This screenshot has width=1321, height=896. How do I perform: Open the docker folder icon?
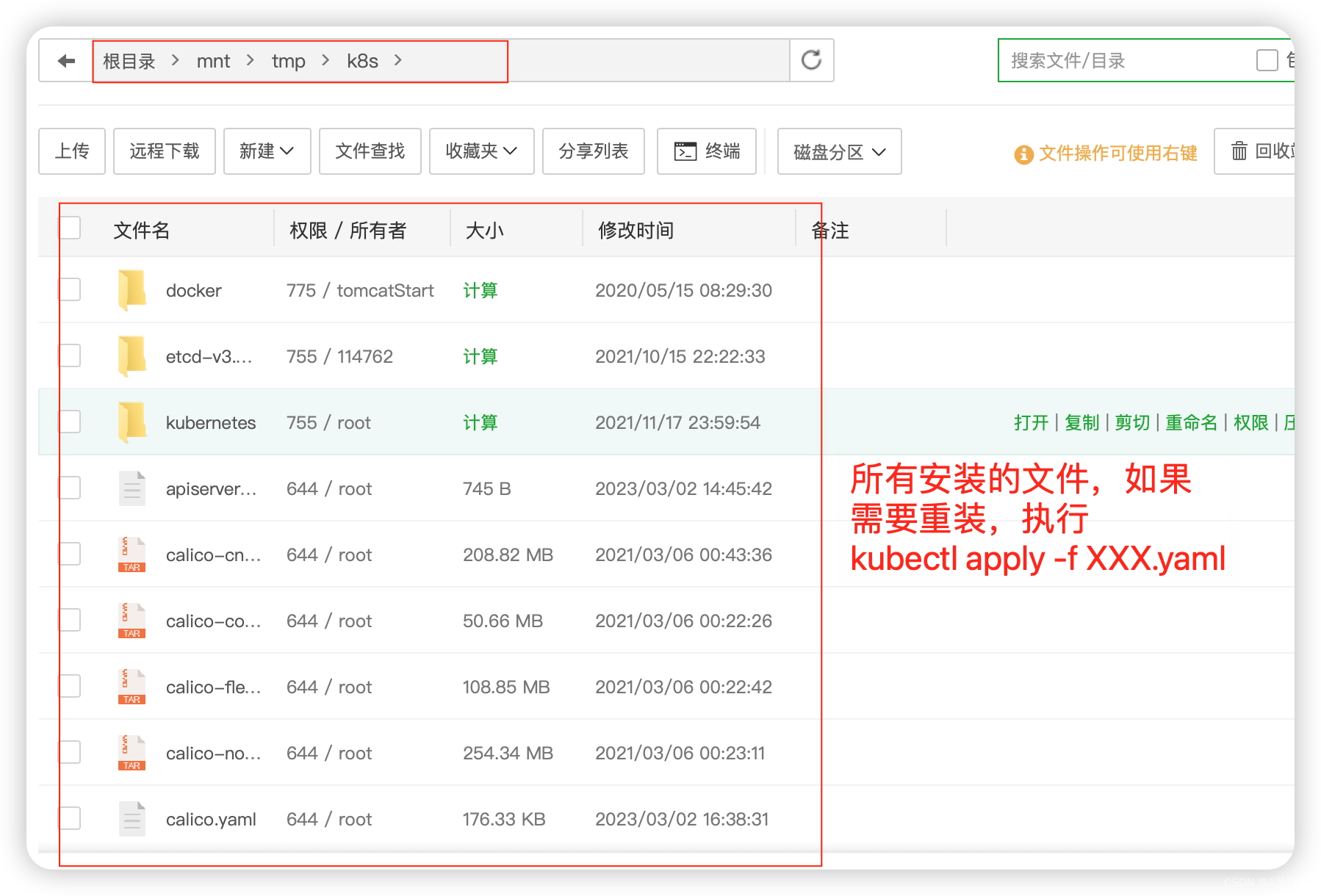(132, 290)
